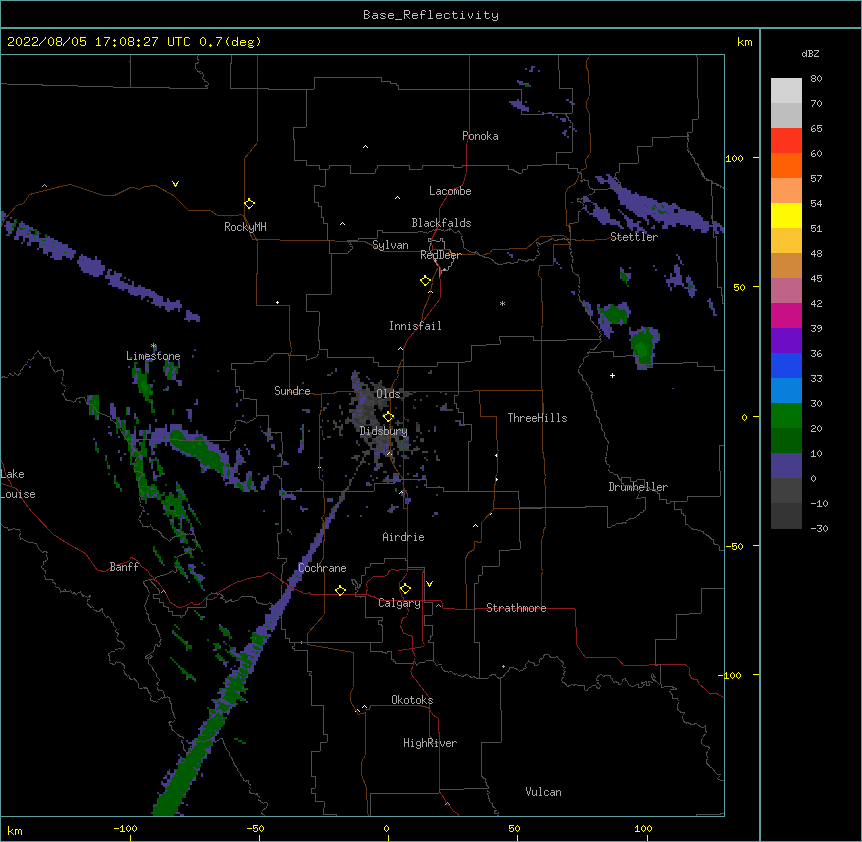Click the 80 value in the dBZ legend
The width and height of the screenshot is (862, 842).
click(816, 79)
